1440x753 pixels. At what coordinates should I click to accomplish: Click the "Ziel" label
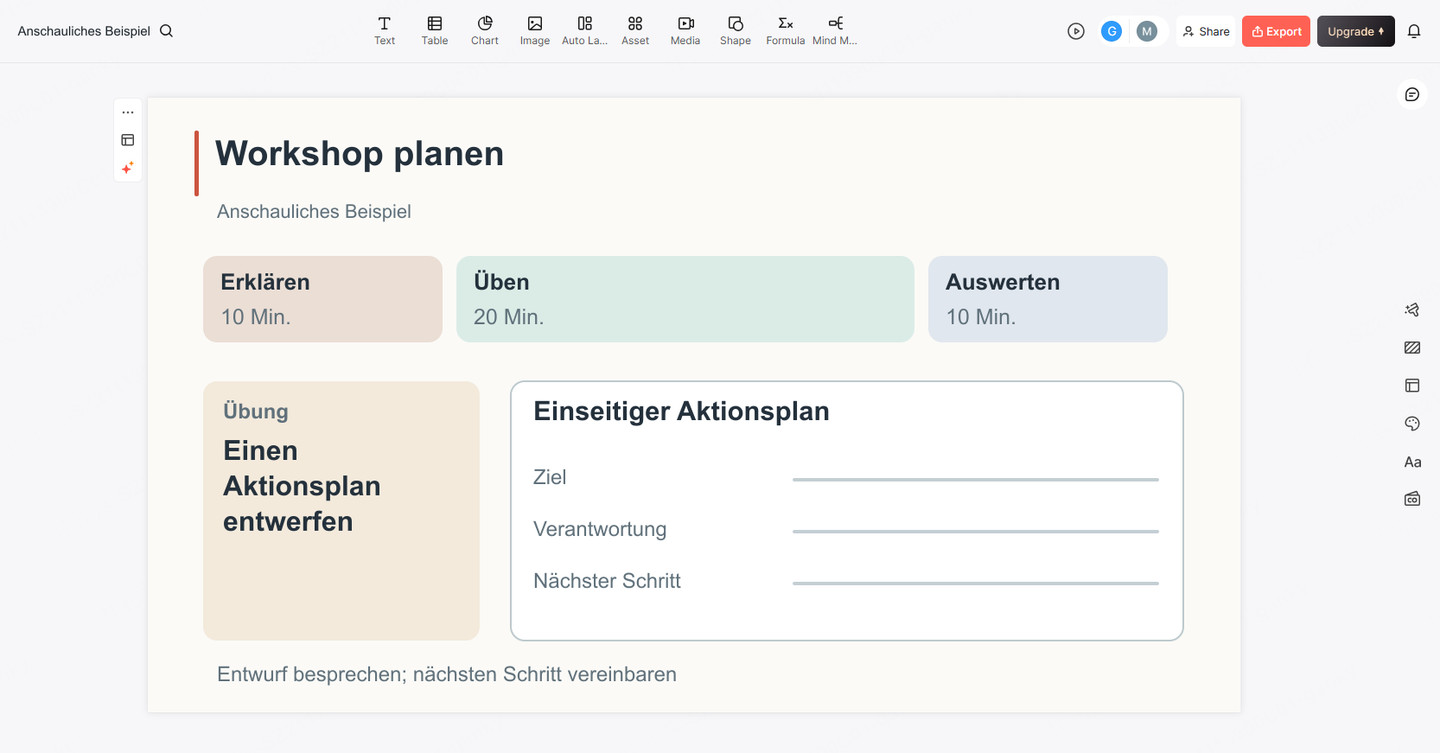(x=550, y=477)
